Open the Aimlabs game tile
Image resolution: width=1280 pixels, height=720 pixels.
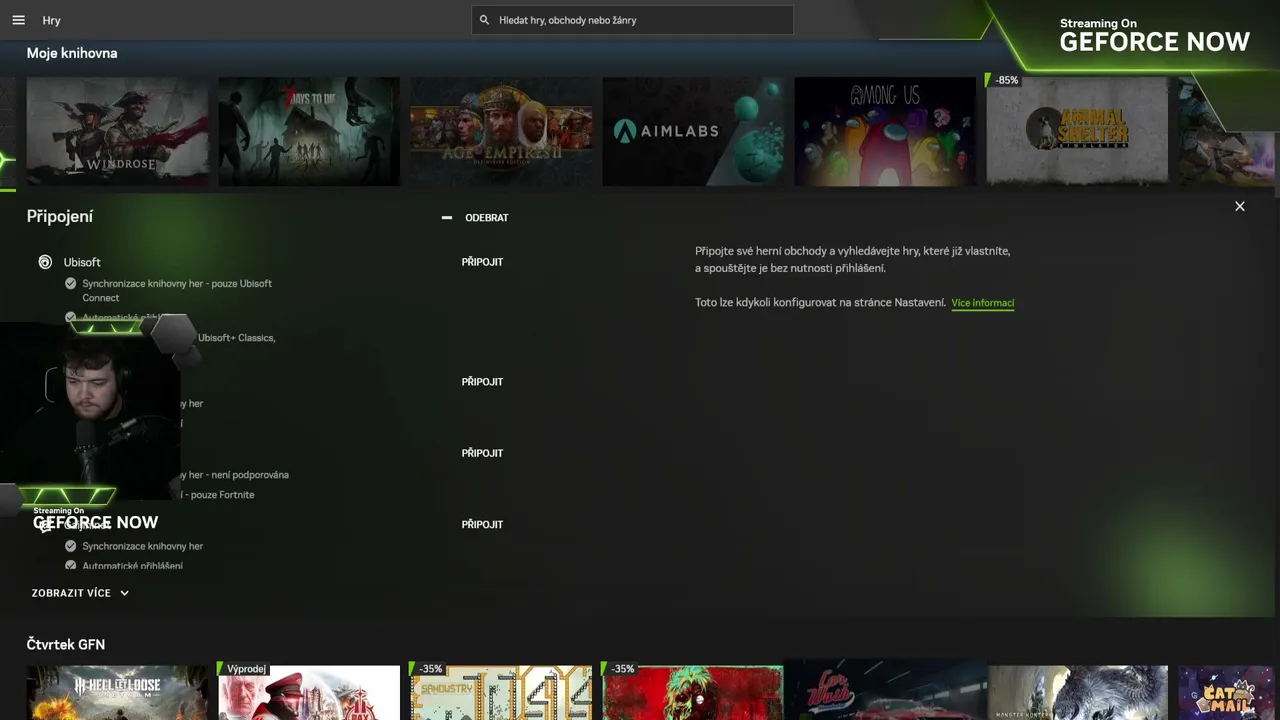(693, 131)
